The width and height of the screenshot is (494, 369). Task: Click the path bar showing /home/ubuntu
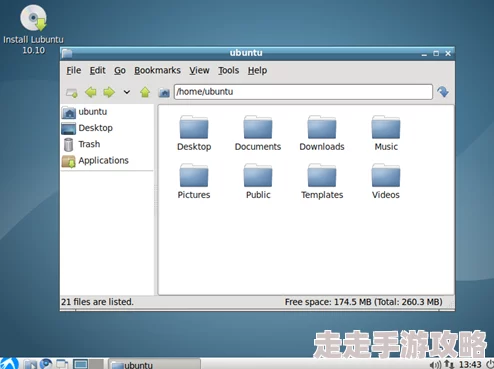[x=303, y=92]
